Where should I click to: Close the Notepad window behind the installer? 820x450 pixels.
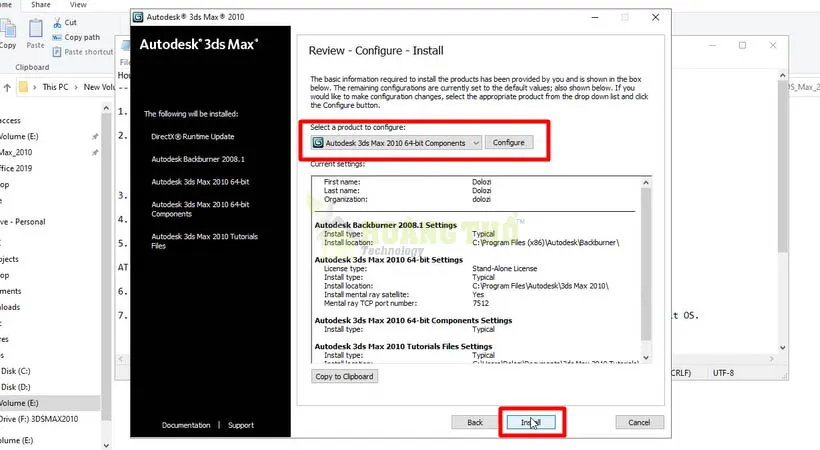tap(773, 46)
